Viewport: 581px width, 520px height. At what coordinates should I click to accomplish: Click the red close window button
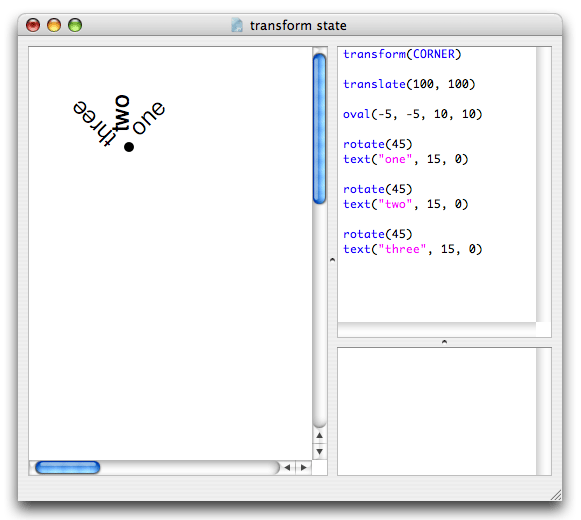(33, 25)
